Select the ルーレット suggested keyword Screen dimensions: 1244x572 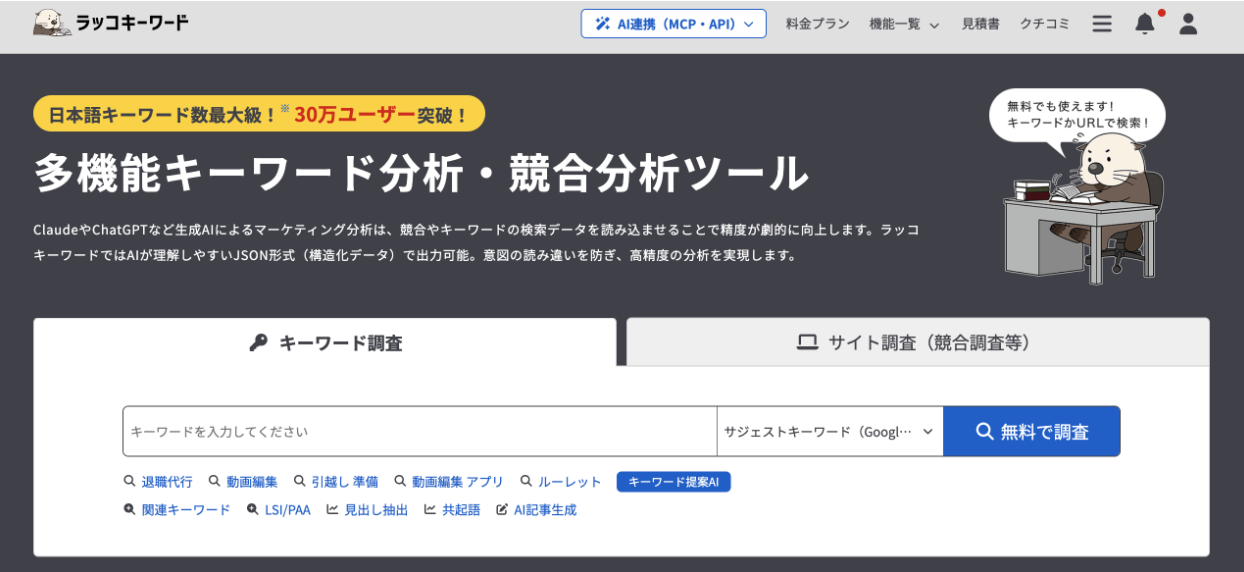click(570, 481)
